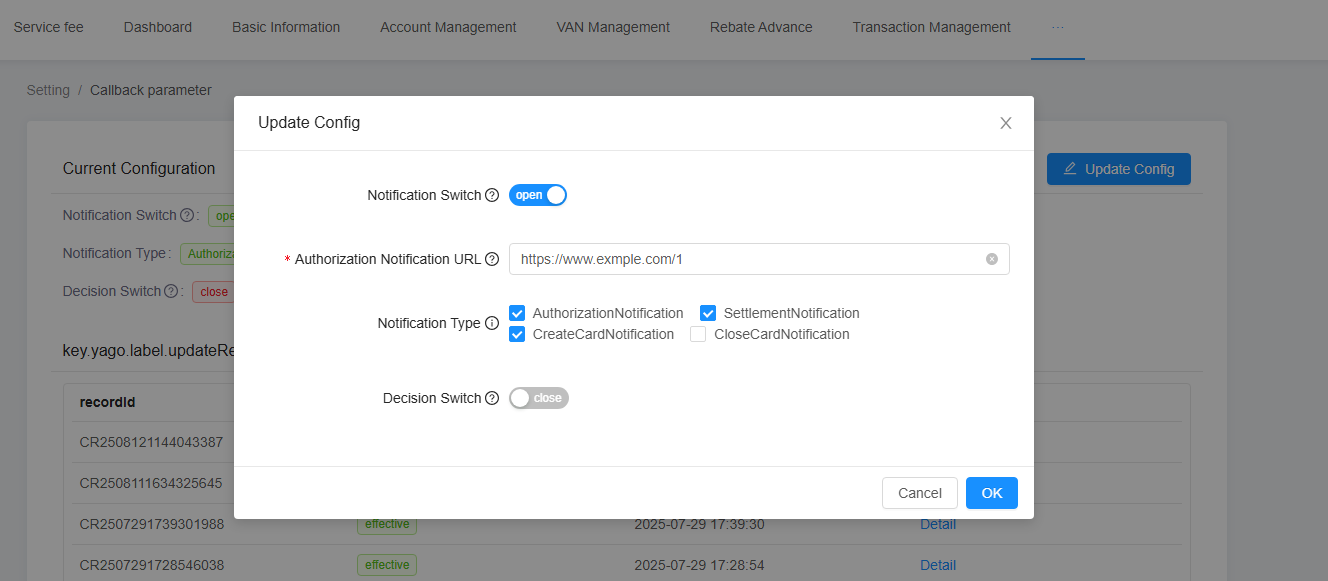Close the Update Config dialog with X
This screenshot has width=1328, height=581.
(1006, 123)
